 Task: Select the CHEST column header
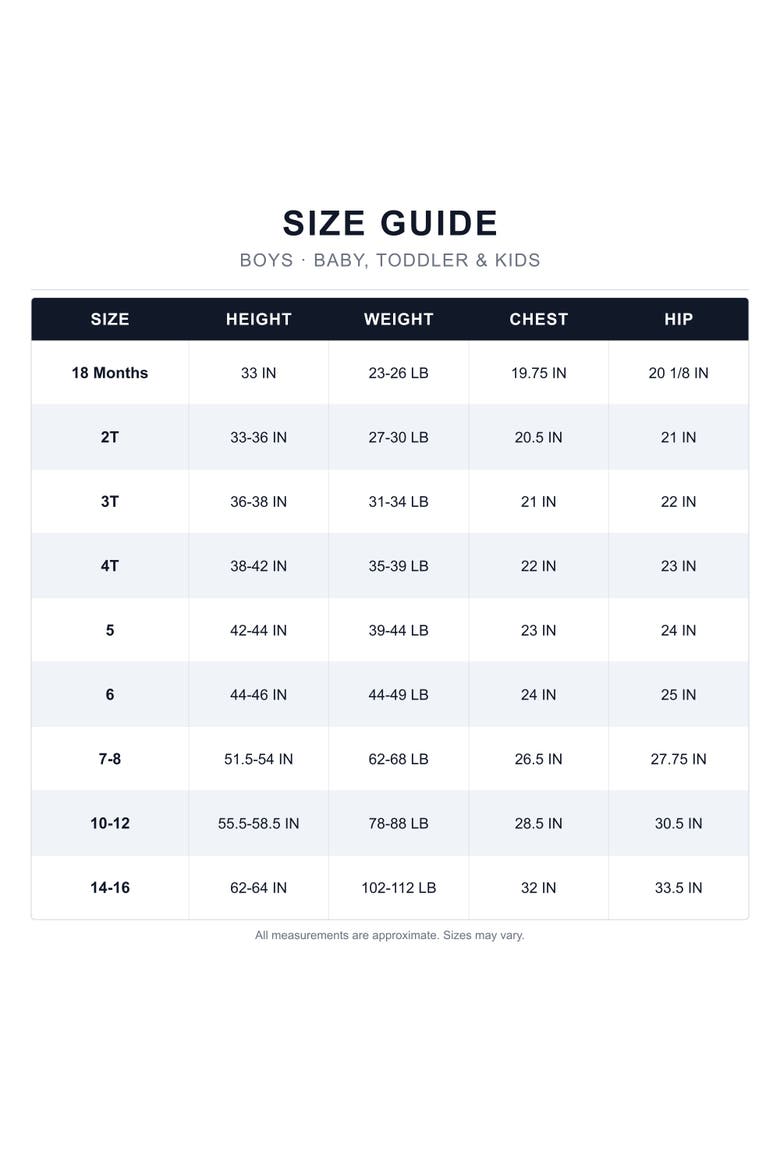pyautogui.click(x=538, y=319)
